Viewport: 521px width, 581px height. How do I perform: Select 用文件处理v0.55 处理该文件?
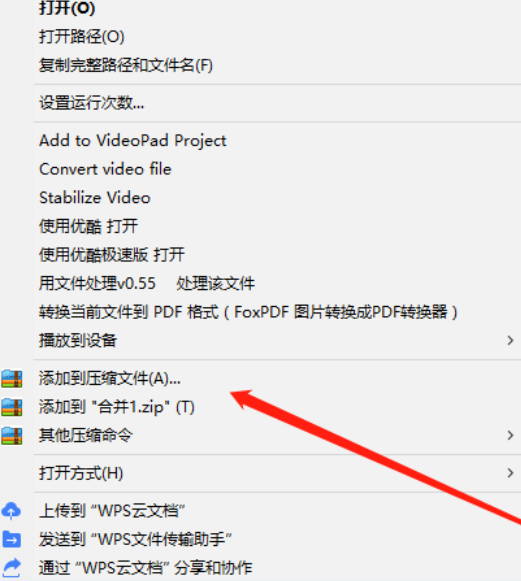(x=147, y=283)
